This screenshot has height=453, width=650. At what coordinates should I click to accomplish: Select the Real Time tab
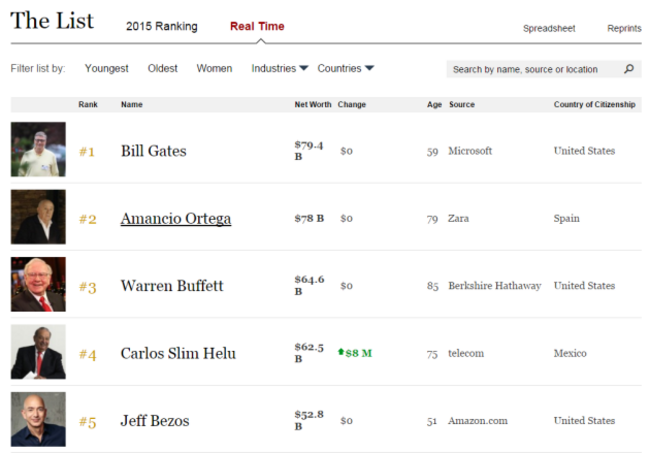pyautogui.click(x=257, y=26)
